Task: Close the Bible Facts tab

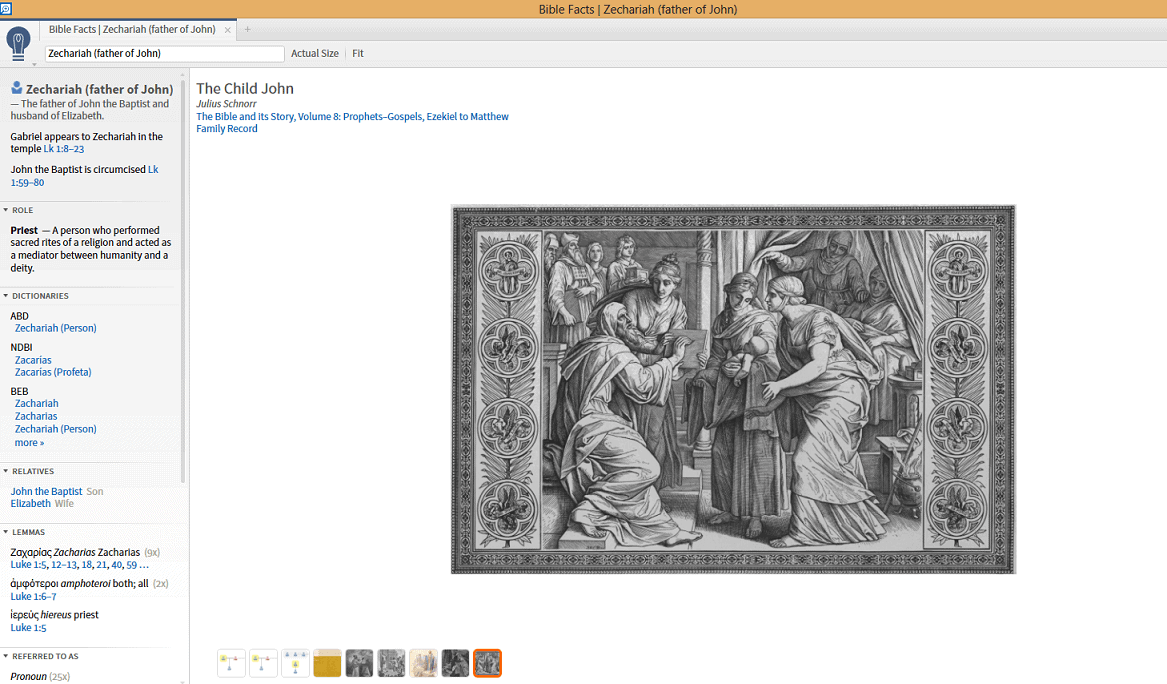Action: pyautogui.click(x=228, y=30)
